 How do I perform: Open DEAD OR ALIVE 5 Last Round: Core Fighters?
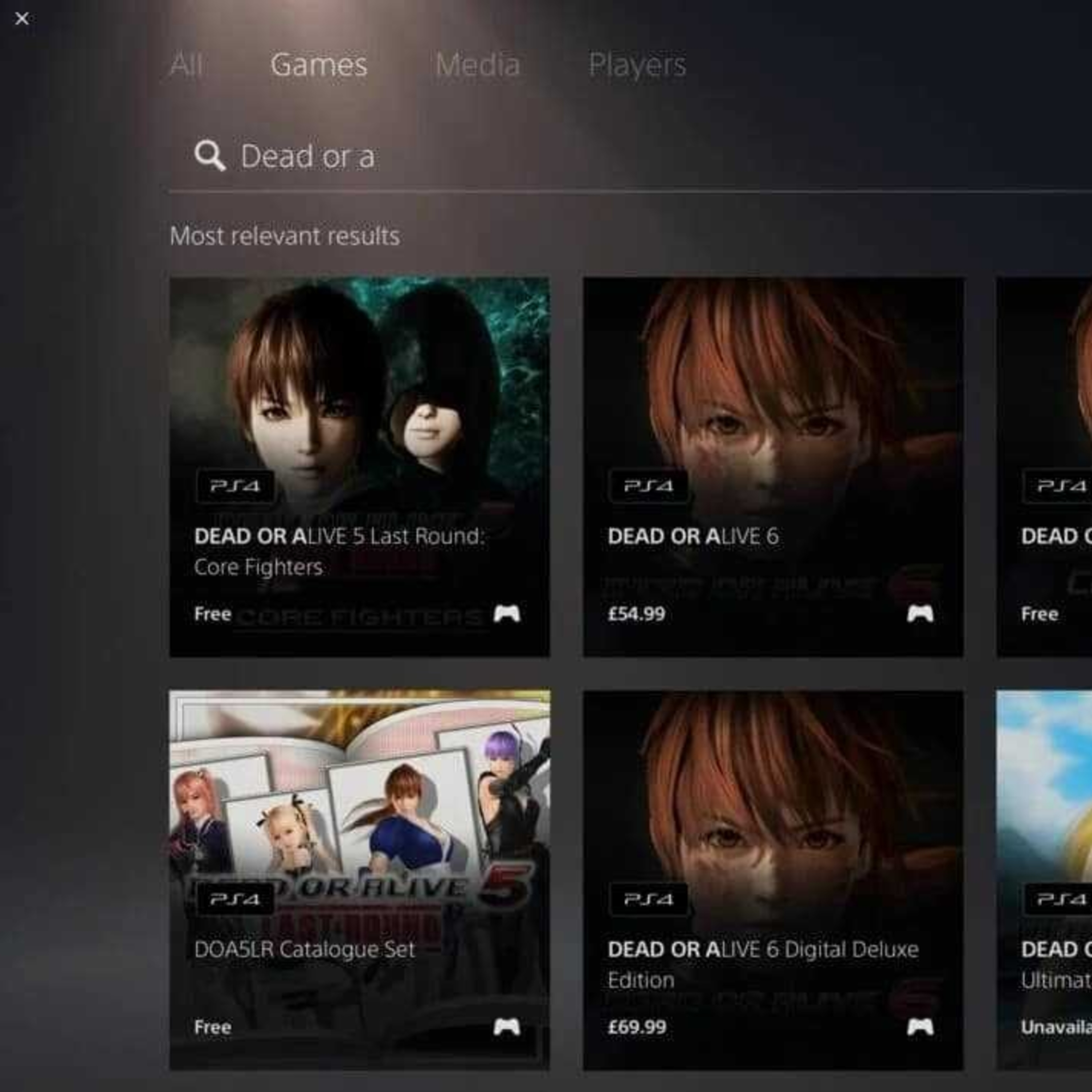pyautogui.click(x=360, y=467)
